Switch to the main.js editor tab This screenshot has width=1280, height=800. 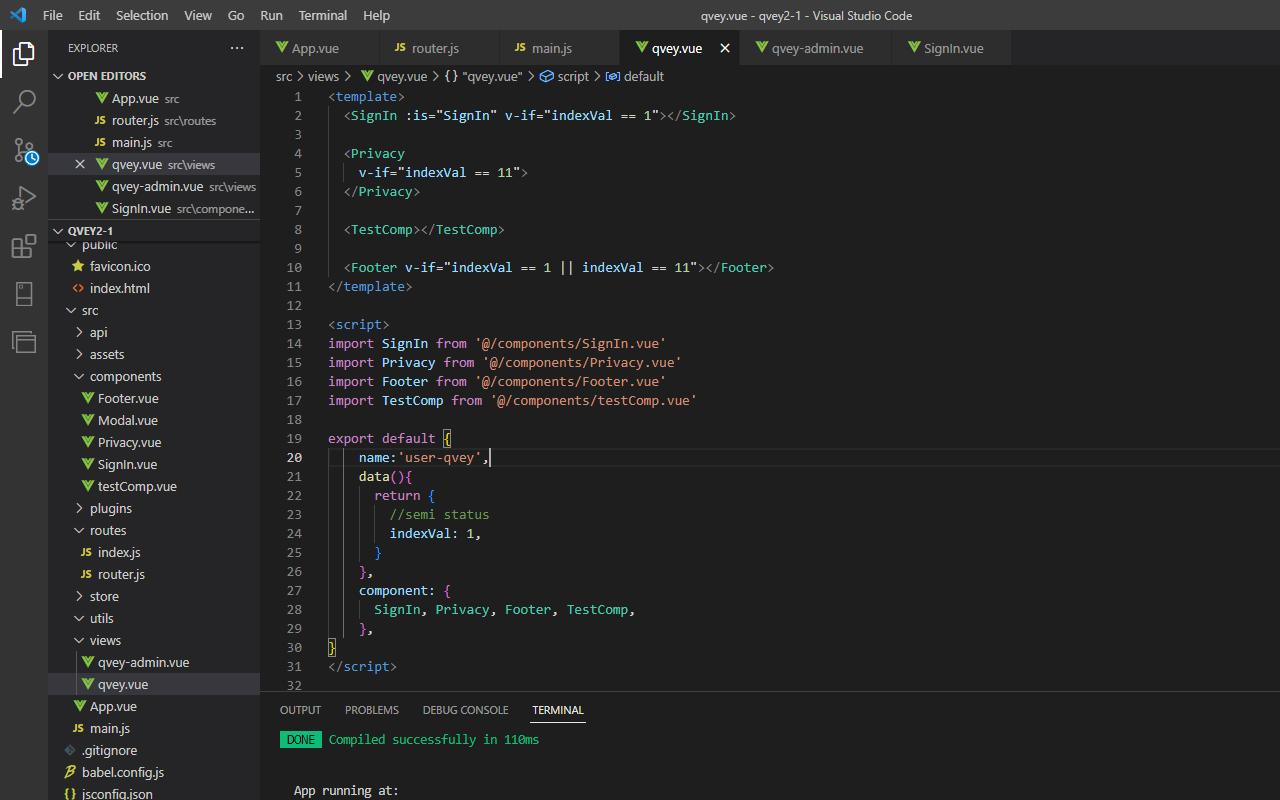tap(560, 48)
